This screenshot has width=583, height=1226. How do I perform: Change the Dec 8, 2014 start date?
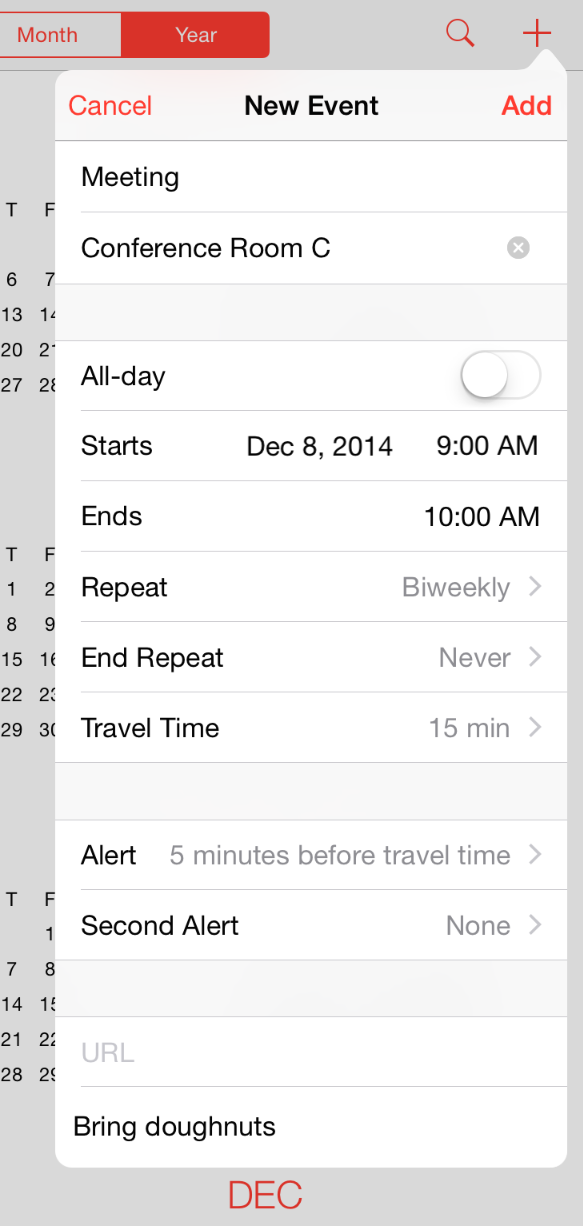[320, 446]
